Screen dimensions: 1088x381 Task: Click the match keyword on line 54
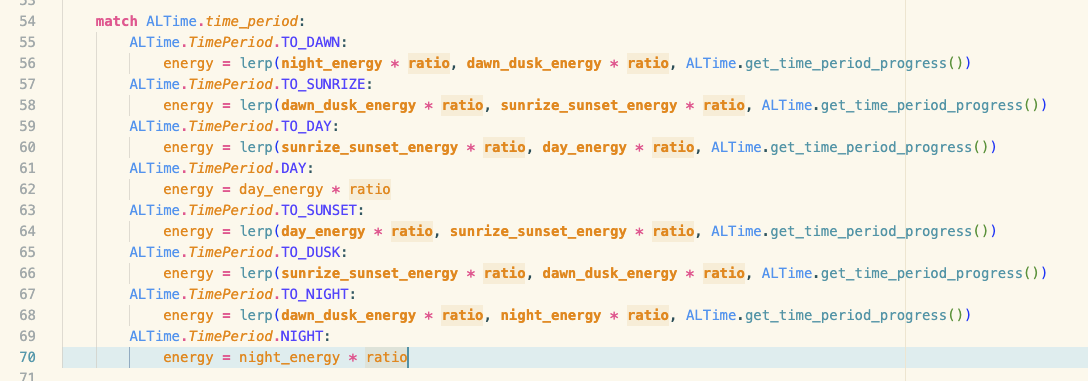[117, 22]
